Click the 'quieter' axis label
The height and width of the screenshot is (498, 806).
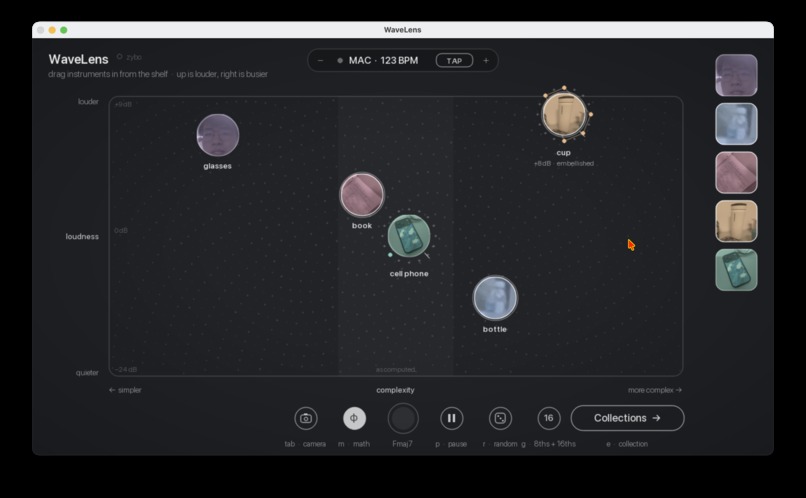87,373
